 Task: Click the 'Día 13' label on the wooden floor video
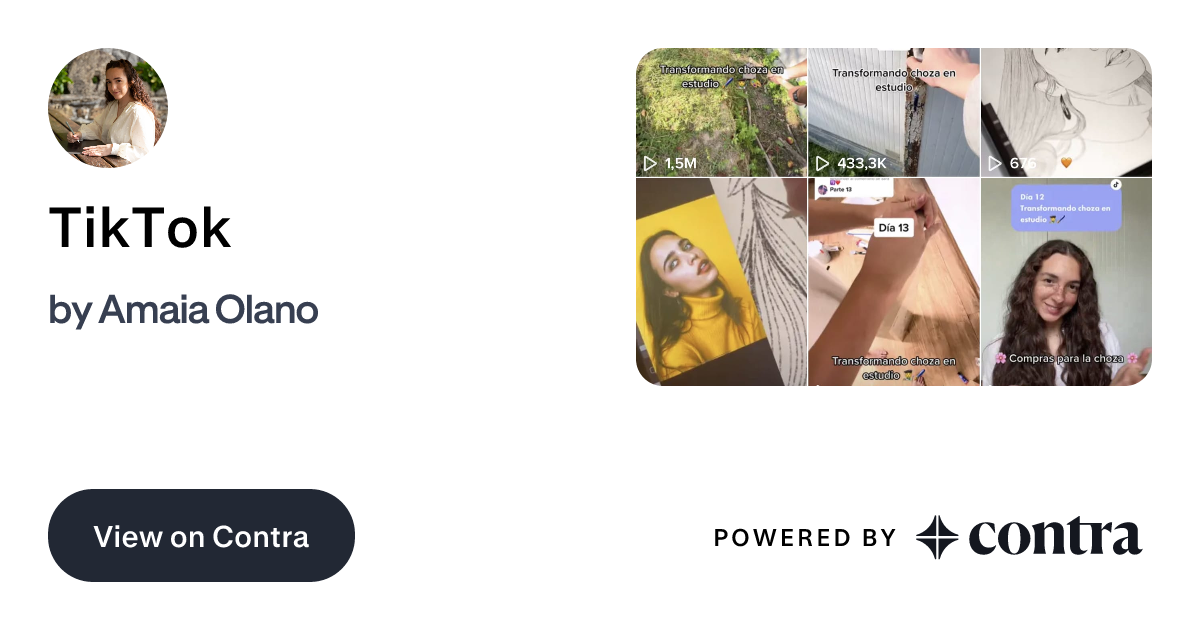point(894,227)
